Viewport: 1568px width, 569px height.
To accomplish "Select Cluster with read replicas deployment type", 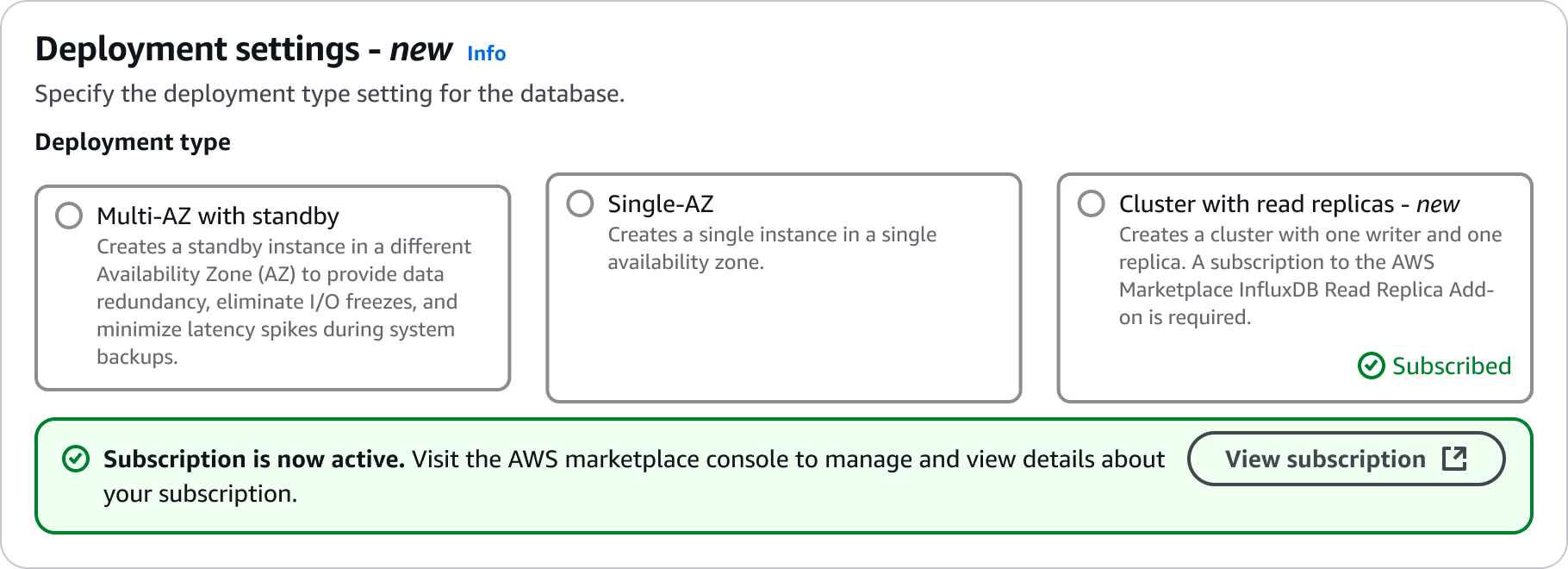I will pos(1090,203).
